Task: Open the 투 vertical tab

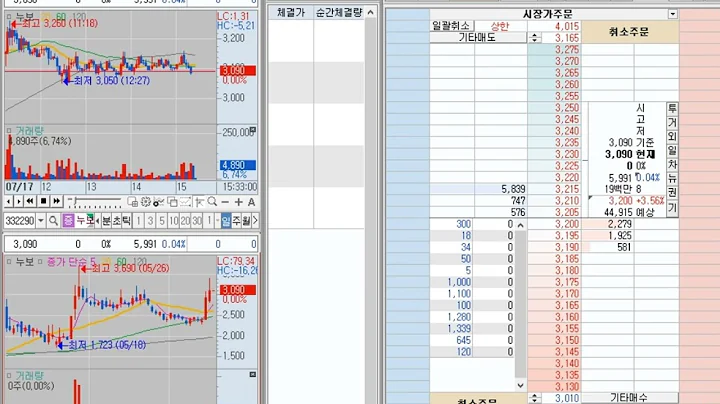Action: [x=672, y=108]
